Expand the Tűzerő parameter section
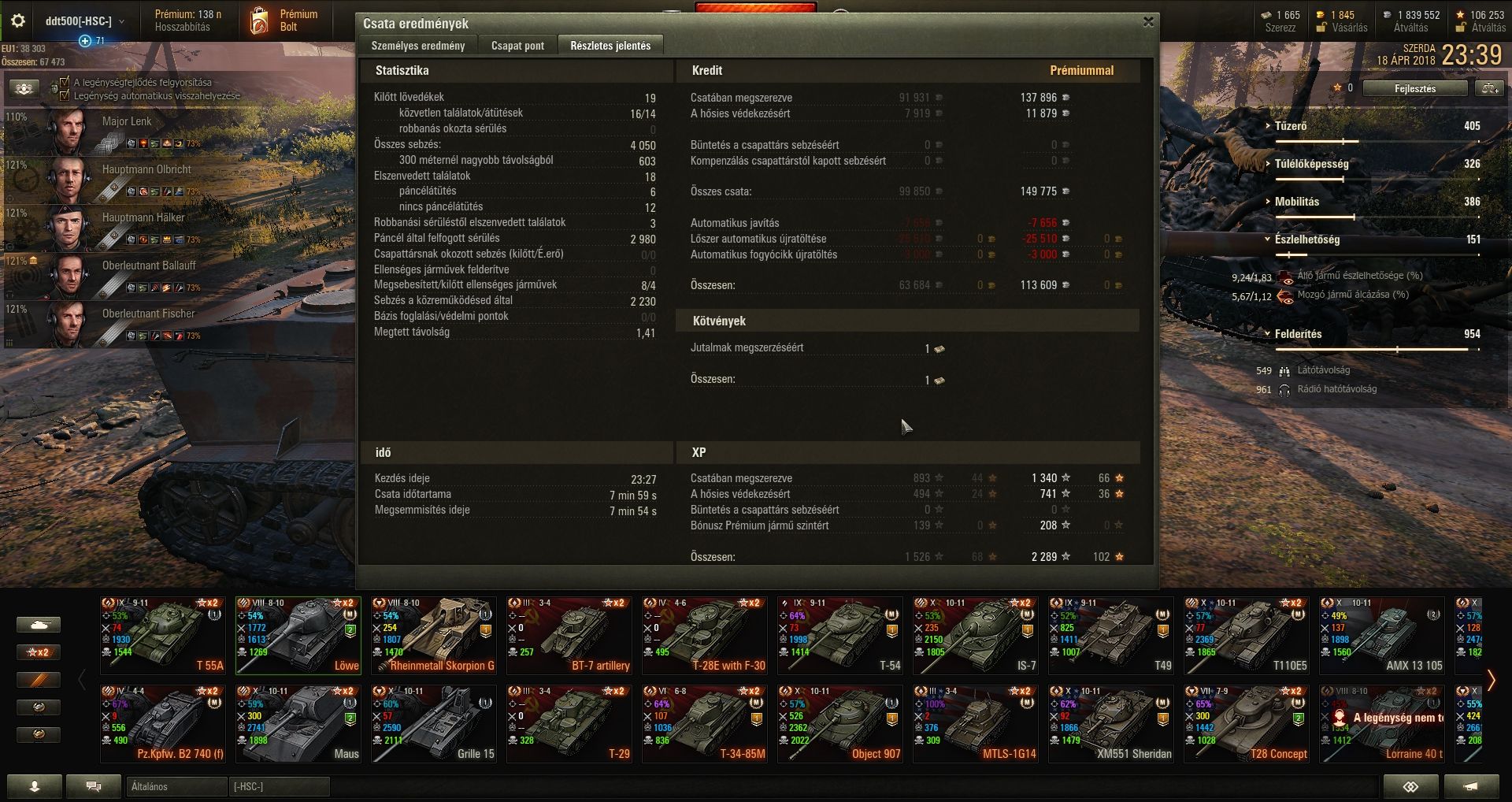 coord(1267,126)
